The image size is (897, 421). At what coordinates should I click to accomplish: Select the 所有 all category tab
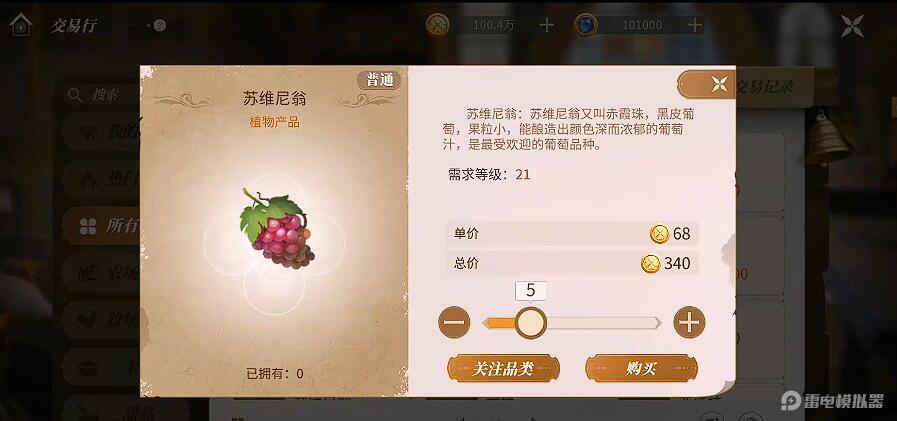(102, 226)
